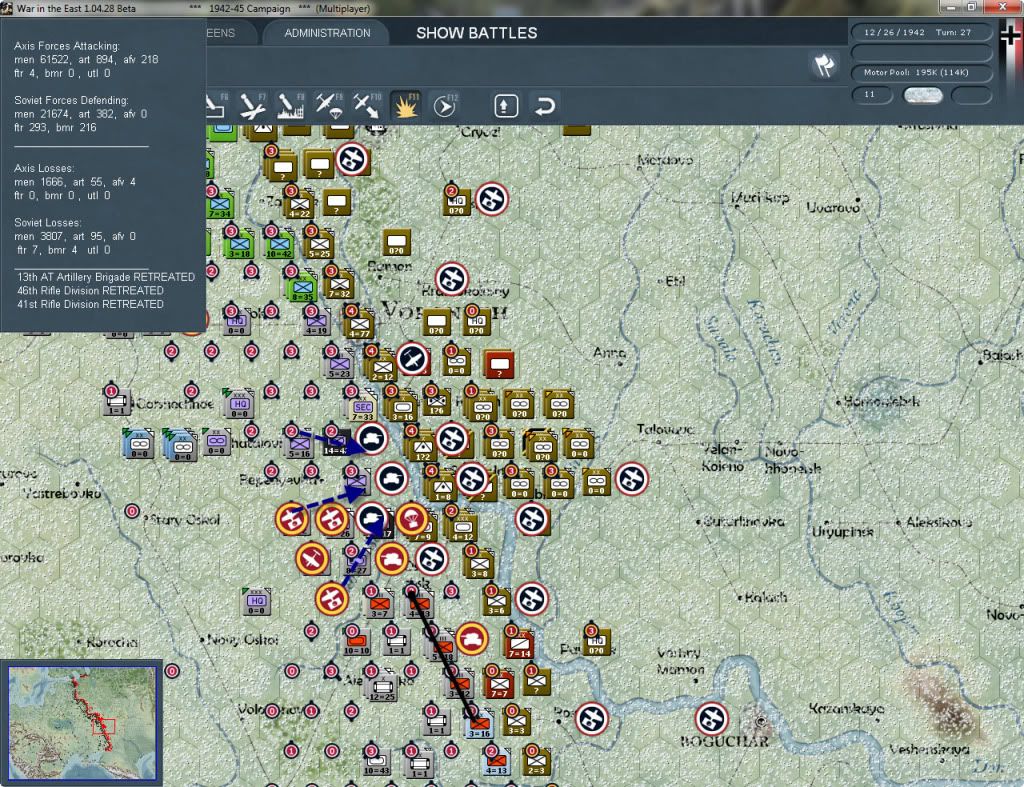Toggle the show battle sites F11 explosion icon
Image resolution: width=1024 pixels, height=787 pixels.
click(406, 106)
